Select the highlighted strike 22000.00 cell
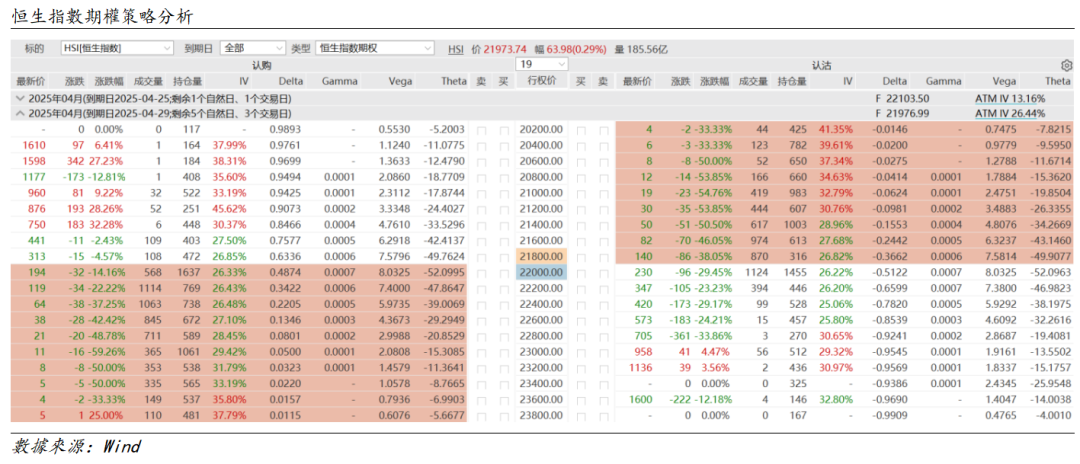 click(541, 272)
